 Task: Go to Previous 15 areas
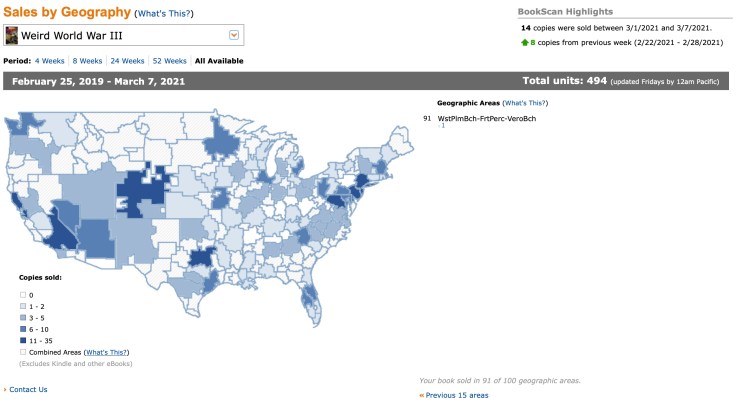(457, 395)
